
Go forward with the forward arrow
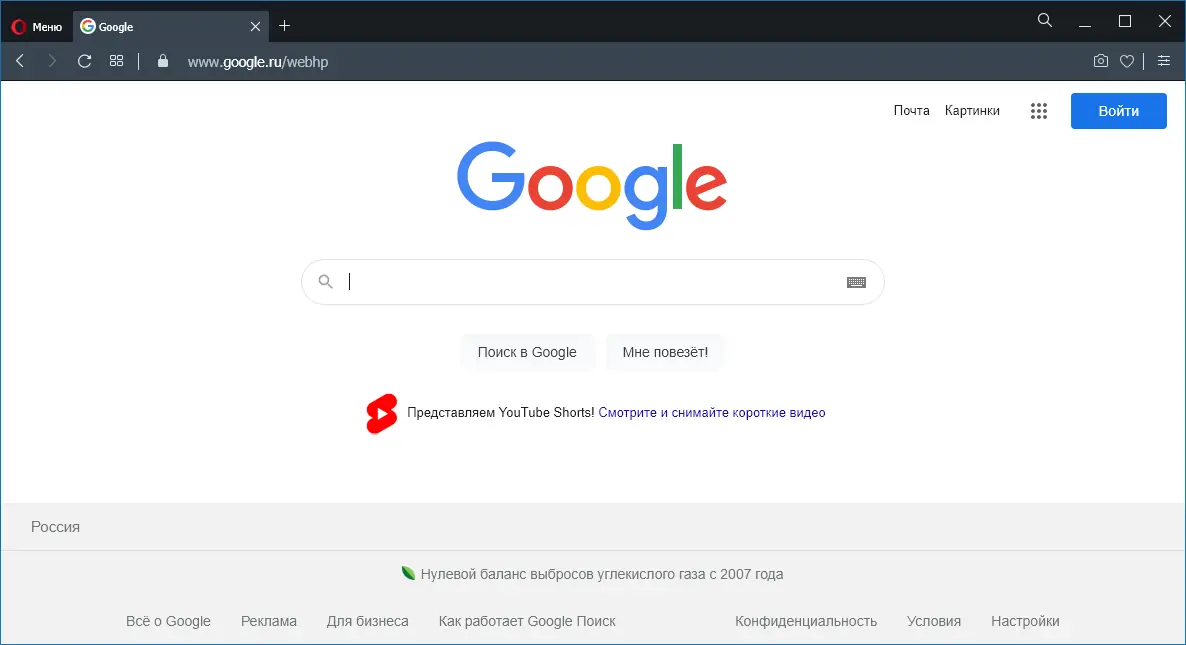pos(51,61)
